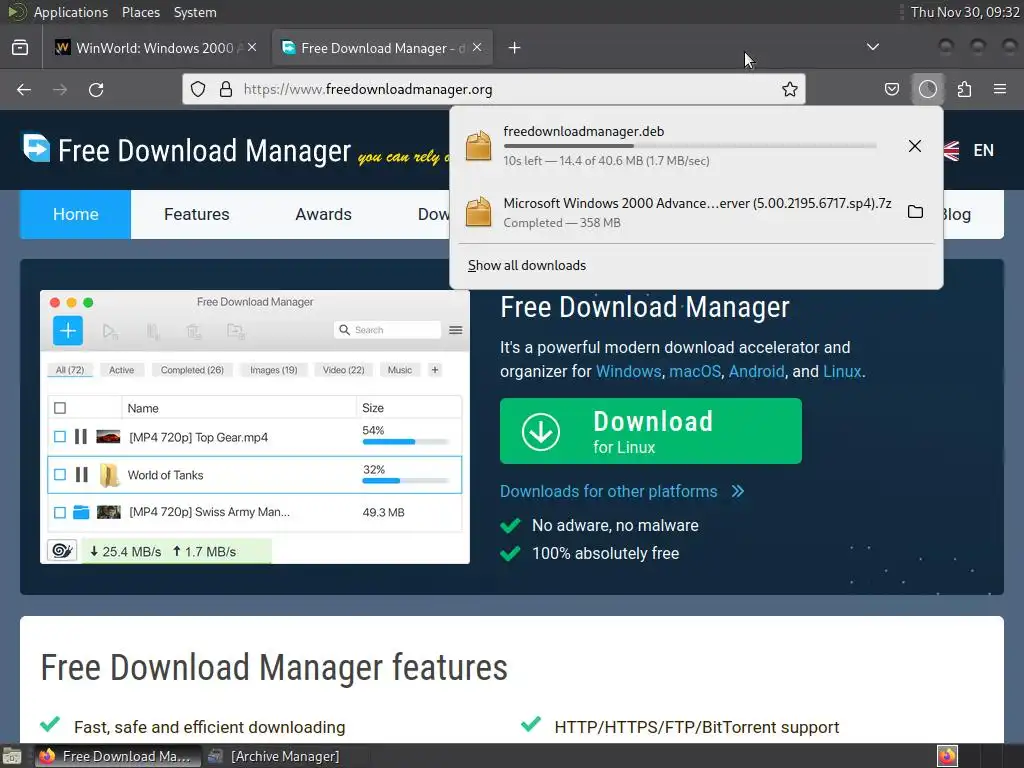
Task: Click the freedownloadmanager.deb file name
Action: [584, 131]
